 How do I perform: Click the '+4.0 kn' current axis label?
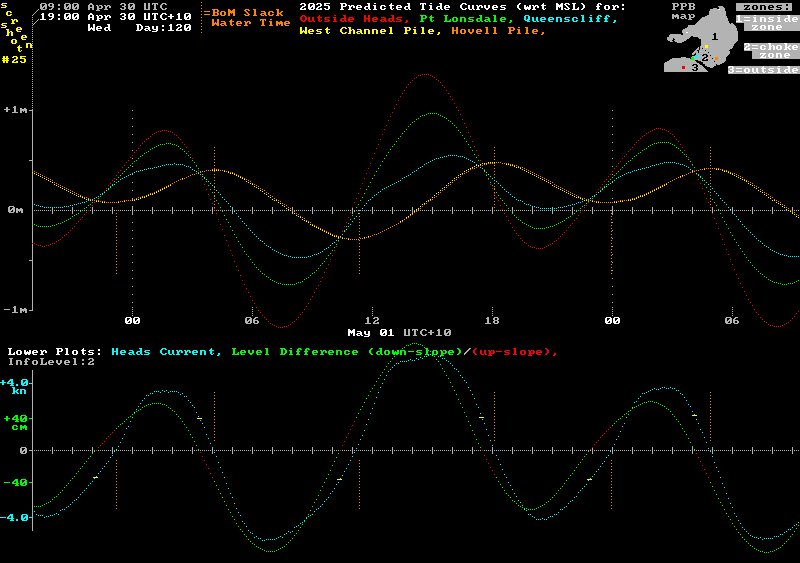click(15, 387)
